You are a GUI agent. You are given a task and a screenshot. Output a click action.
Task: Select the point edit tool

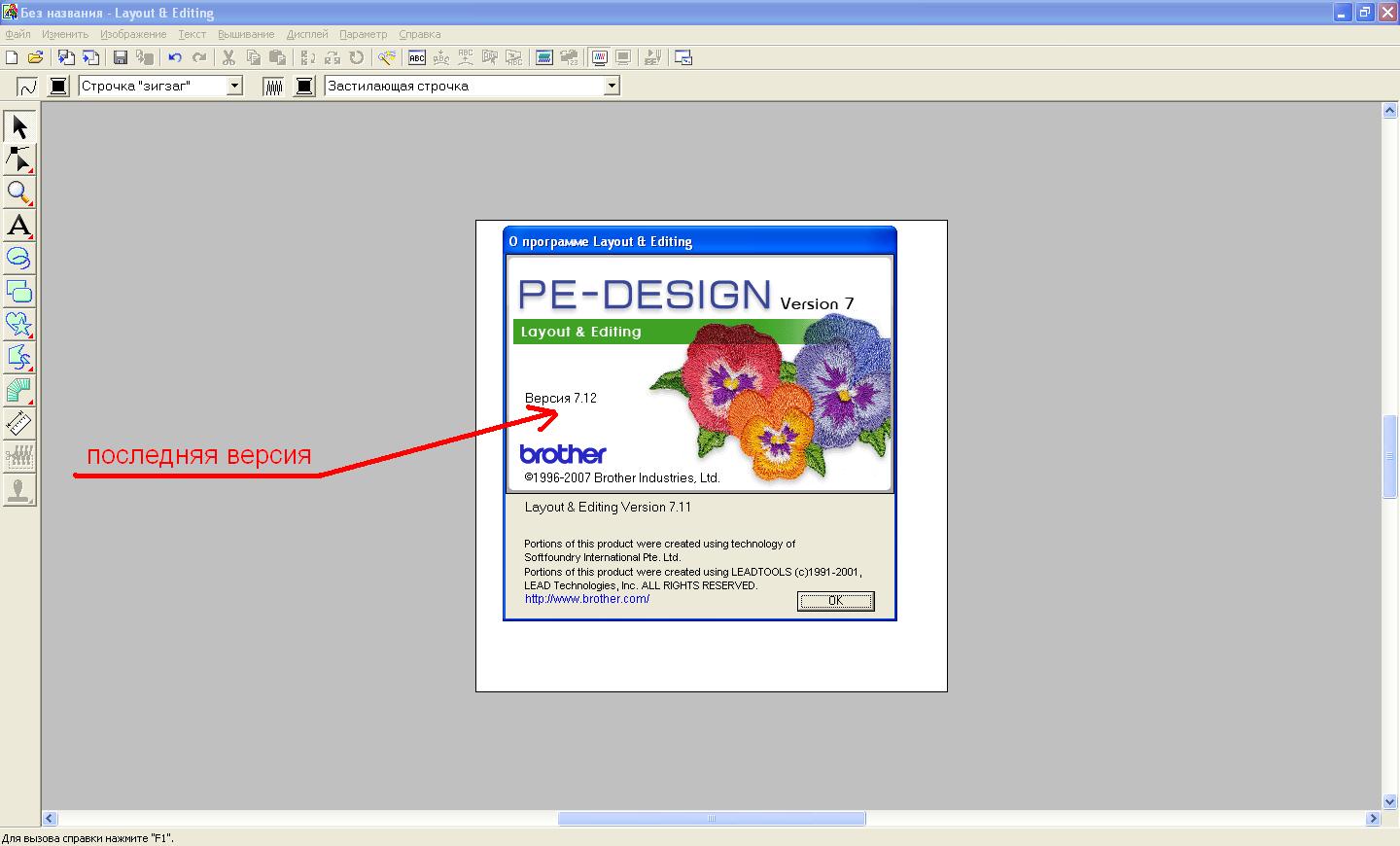point(19,159)
